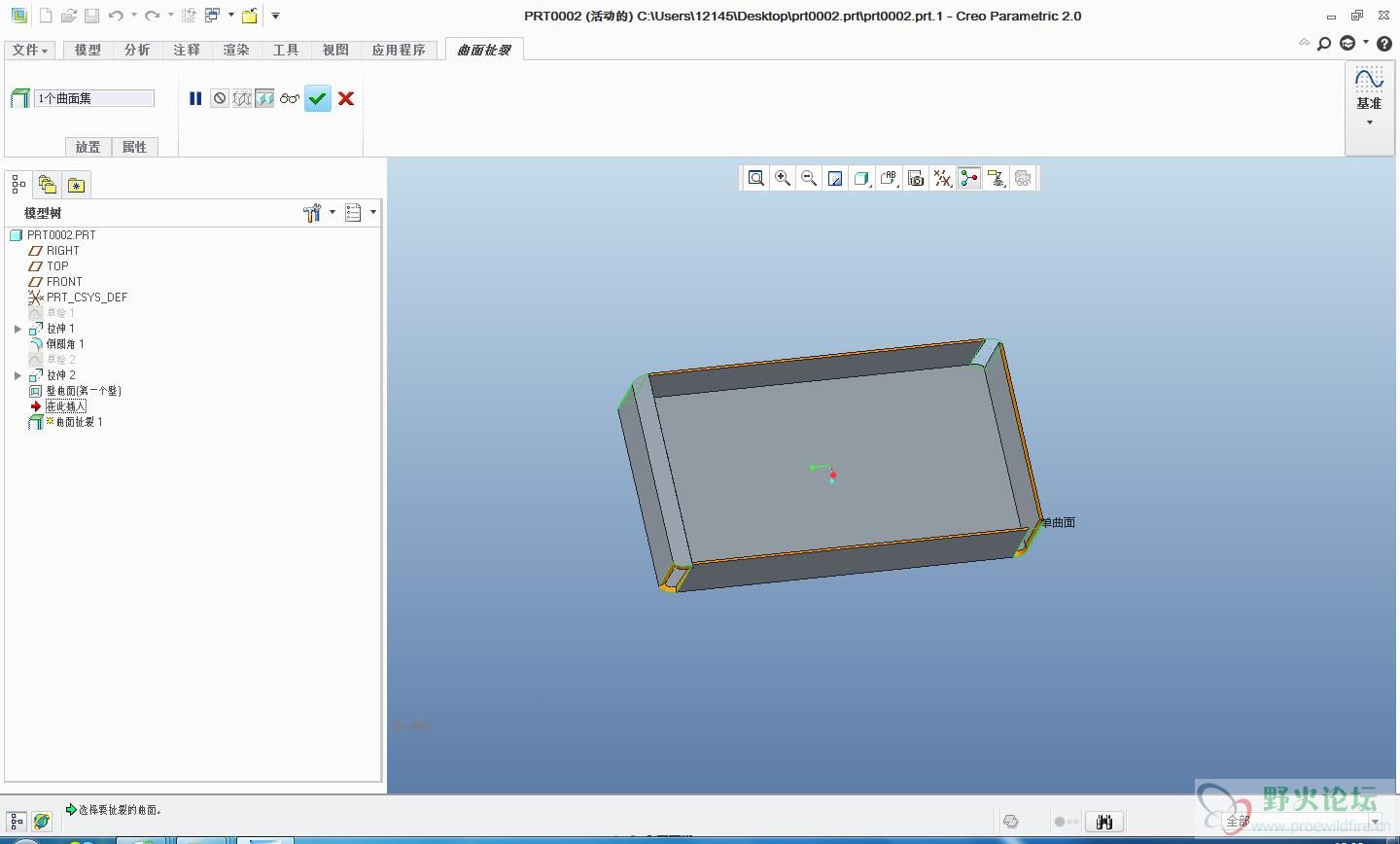
Task: Switch to the 分析 ribbon tab
Action: pos(137,50)
